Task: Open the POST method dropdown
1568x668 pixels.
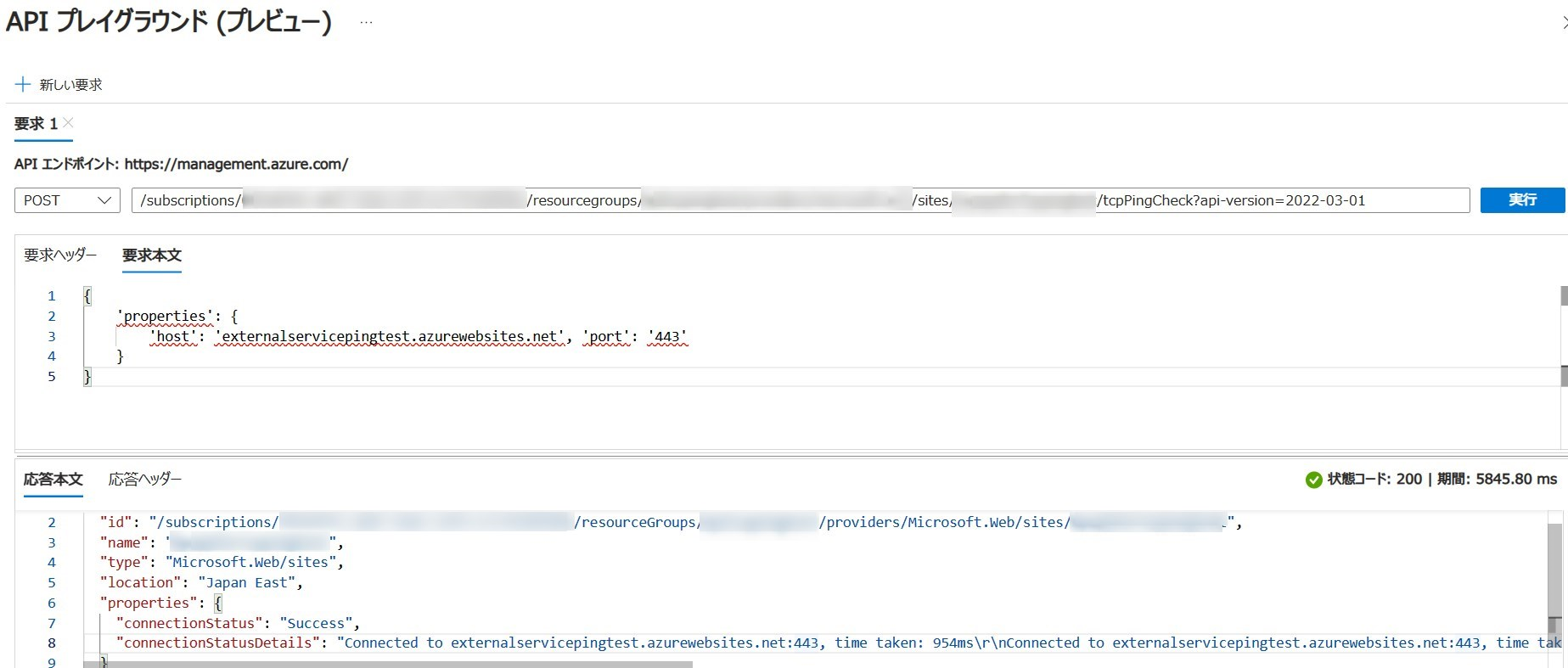Action: [x=67, y=200]
